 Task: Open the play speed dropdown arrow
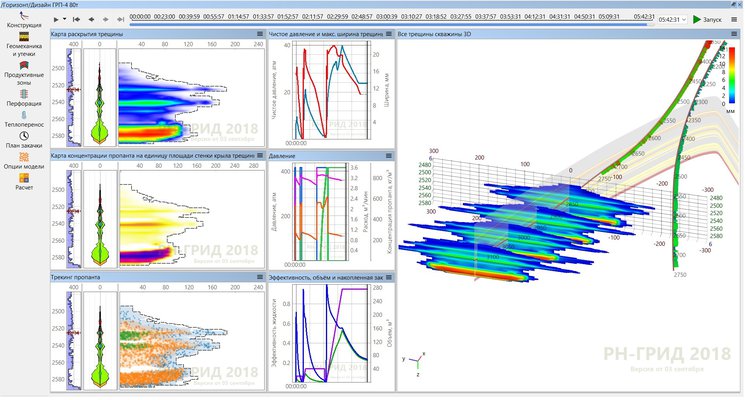(x=65, y=19)
